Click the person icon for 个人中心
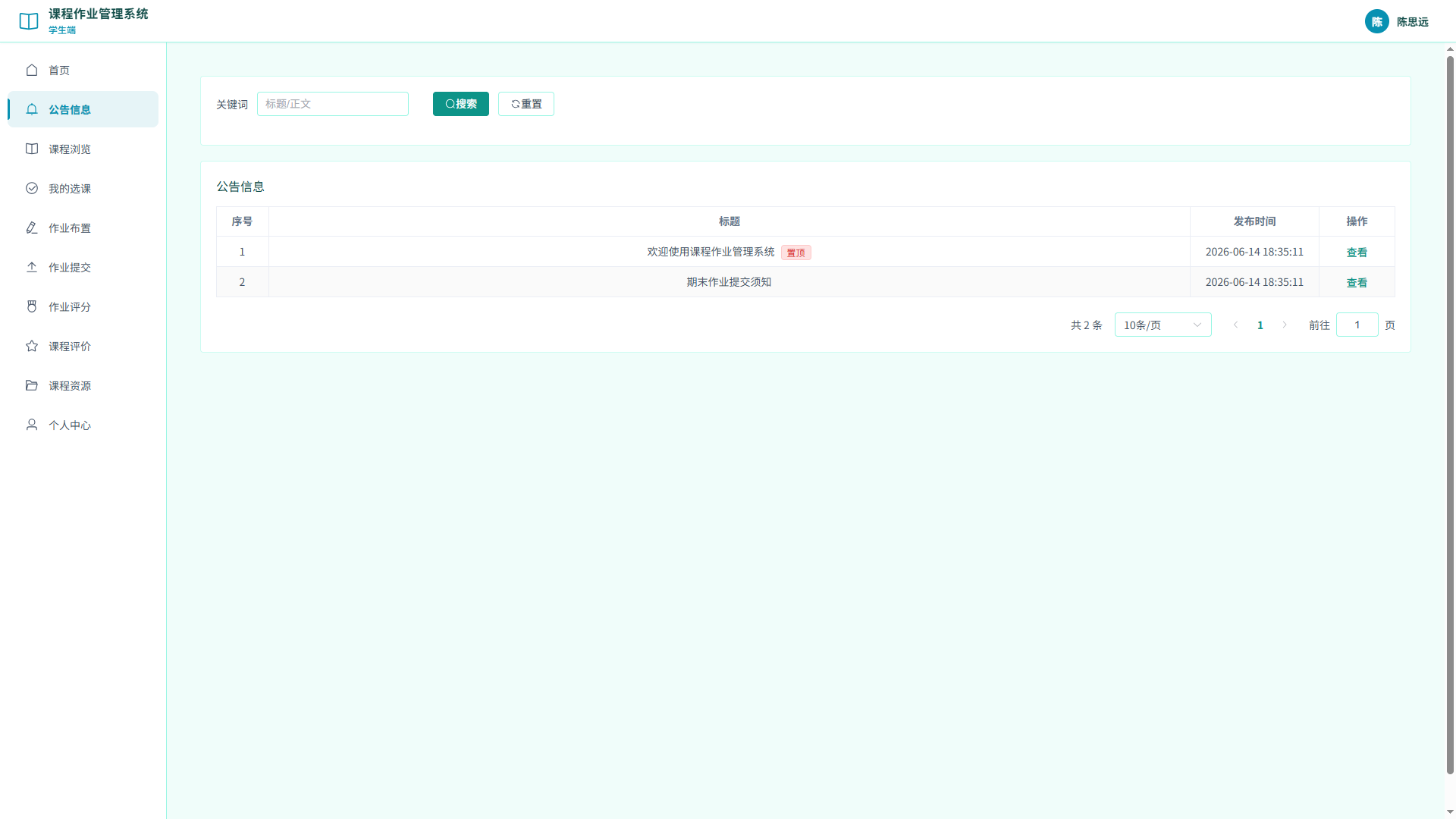1456x819 pixels. click(32, 425)
